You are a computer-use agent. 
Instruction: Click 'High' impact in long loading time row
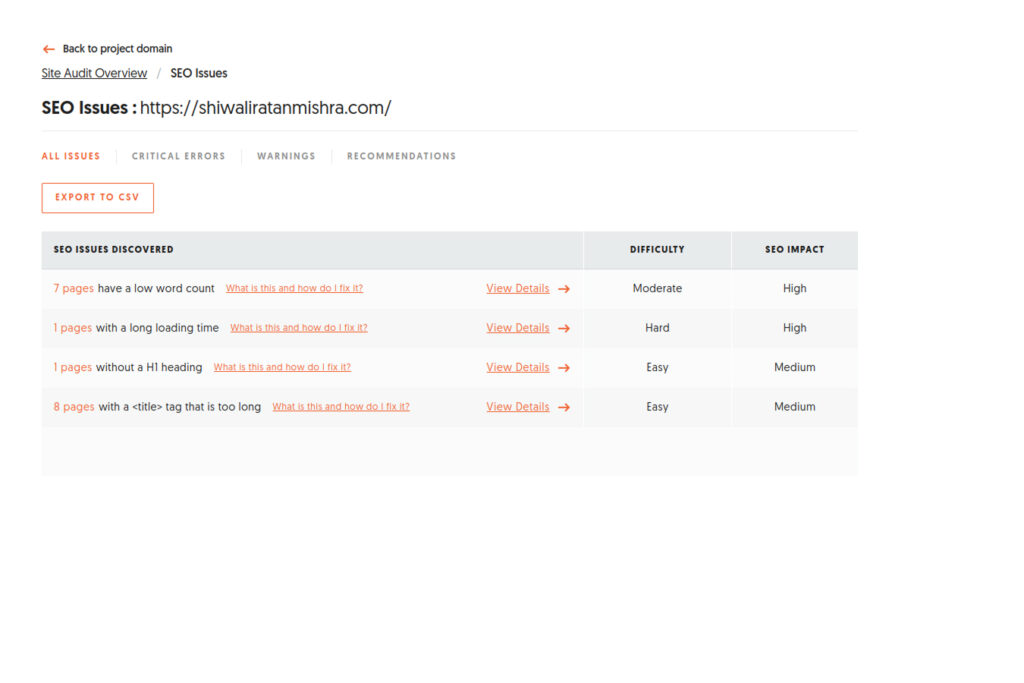795,328
